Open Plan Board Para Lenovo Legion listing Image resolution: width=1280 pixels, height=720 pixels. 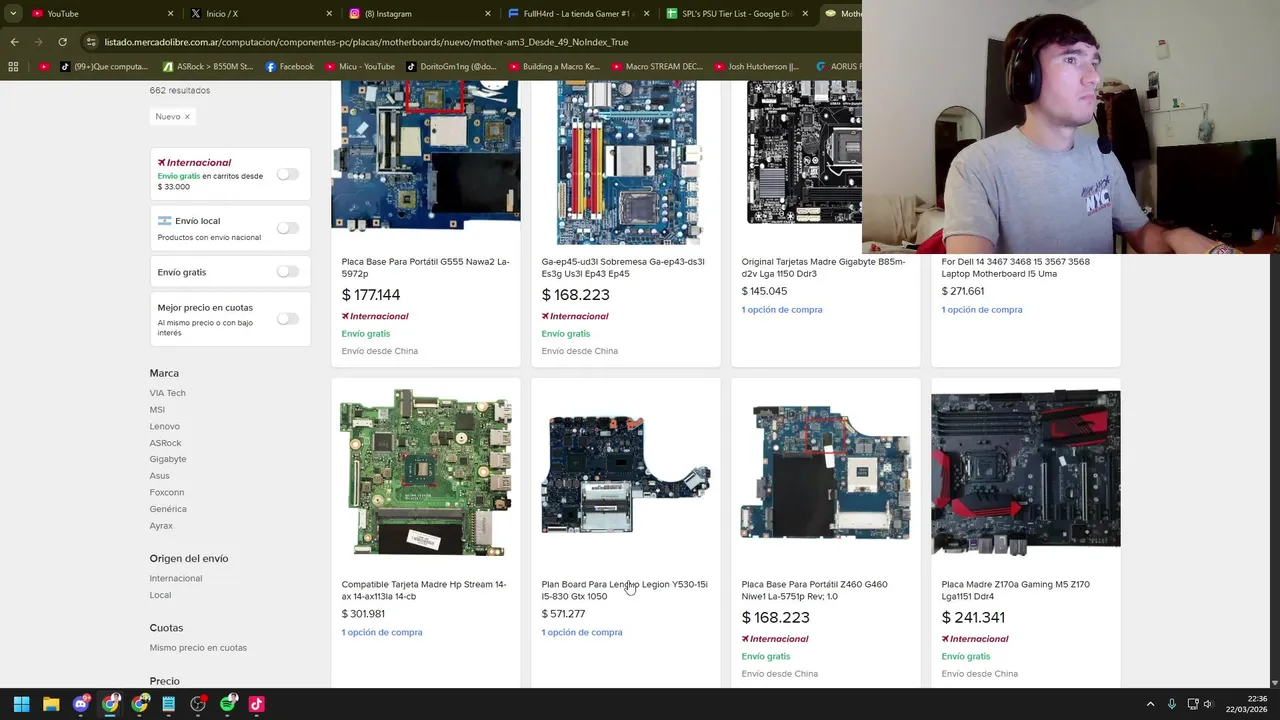[625, 590]
